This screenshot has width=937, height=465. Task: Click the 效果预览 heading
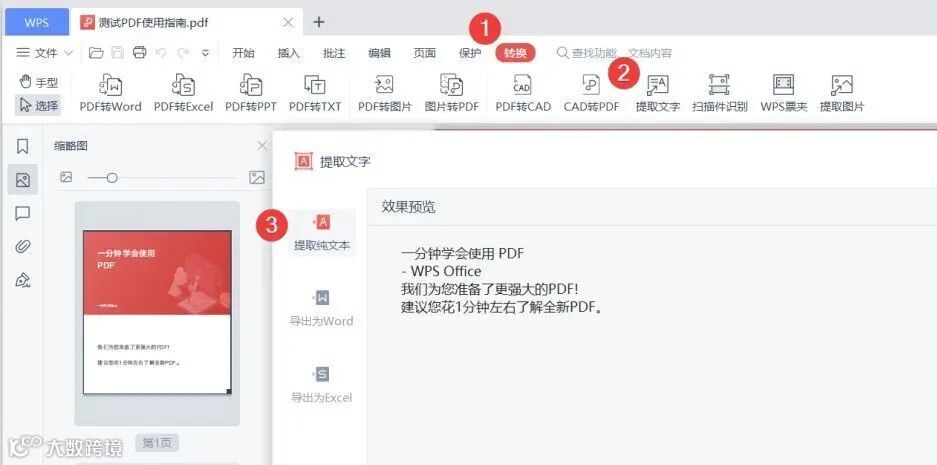coord(409,207)
